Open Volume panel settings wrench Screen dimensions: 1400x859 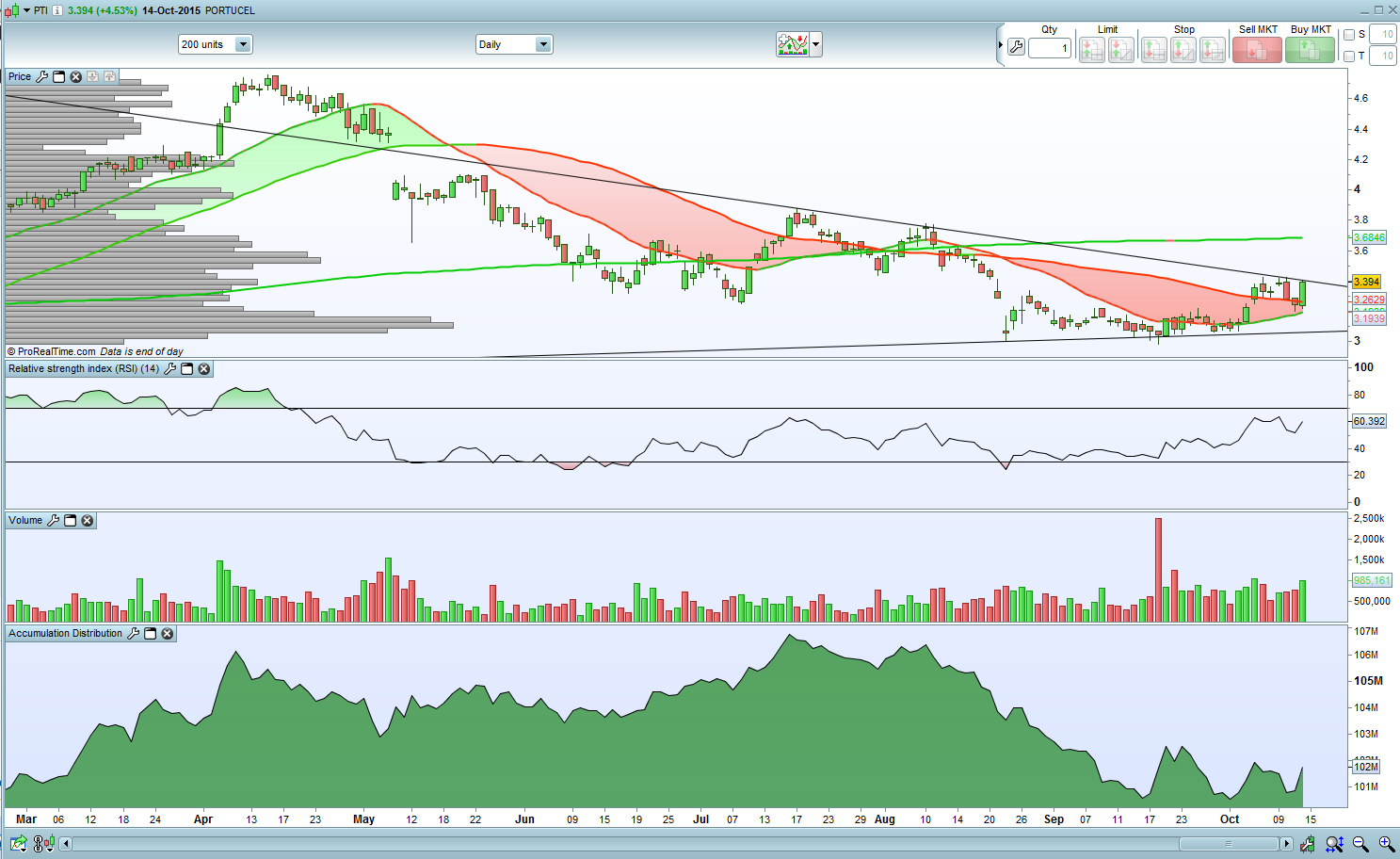[x=53, y=520]
